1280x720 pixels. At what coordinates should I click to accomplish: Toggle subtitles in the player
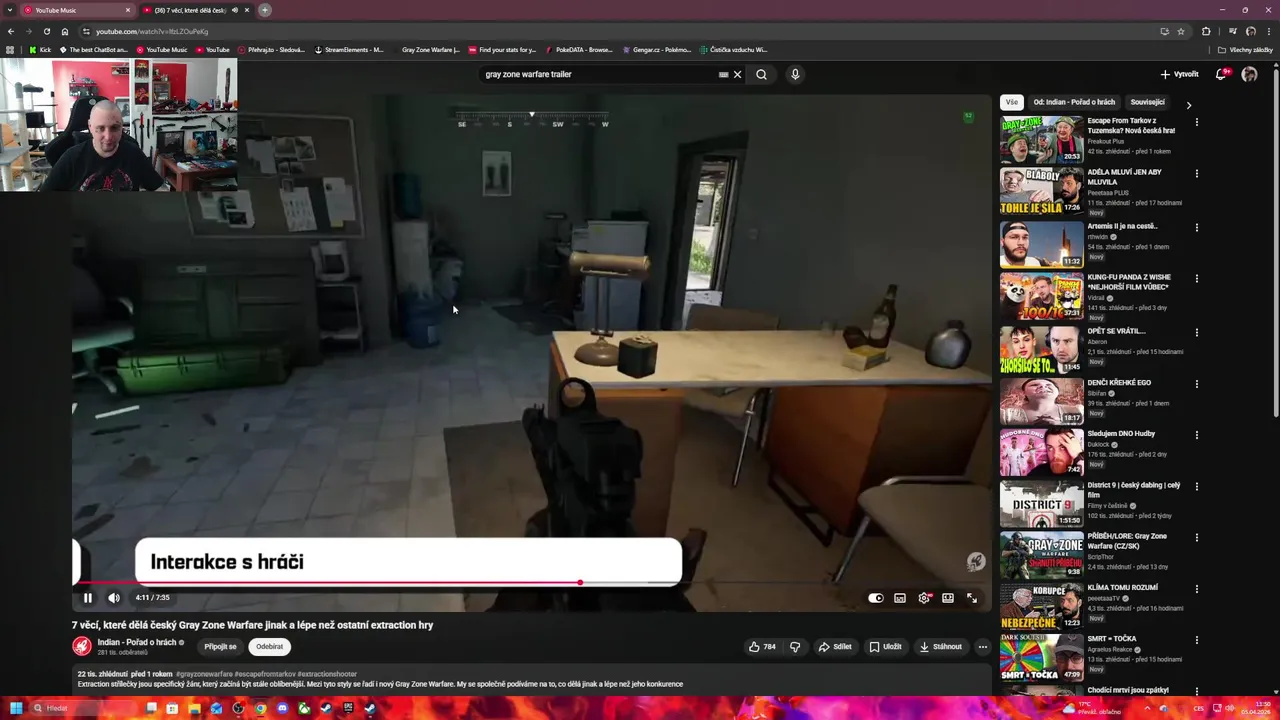click(x=900, y=598)
